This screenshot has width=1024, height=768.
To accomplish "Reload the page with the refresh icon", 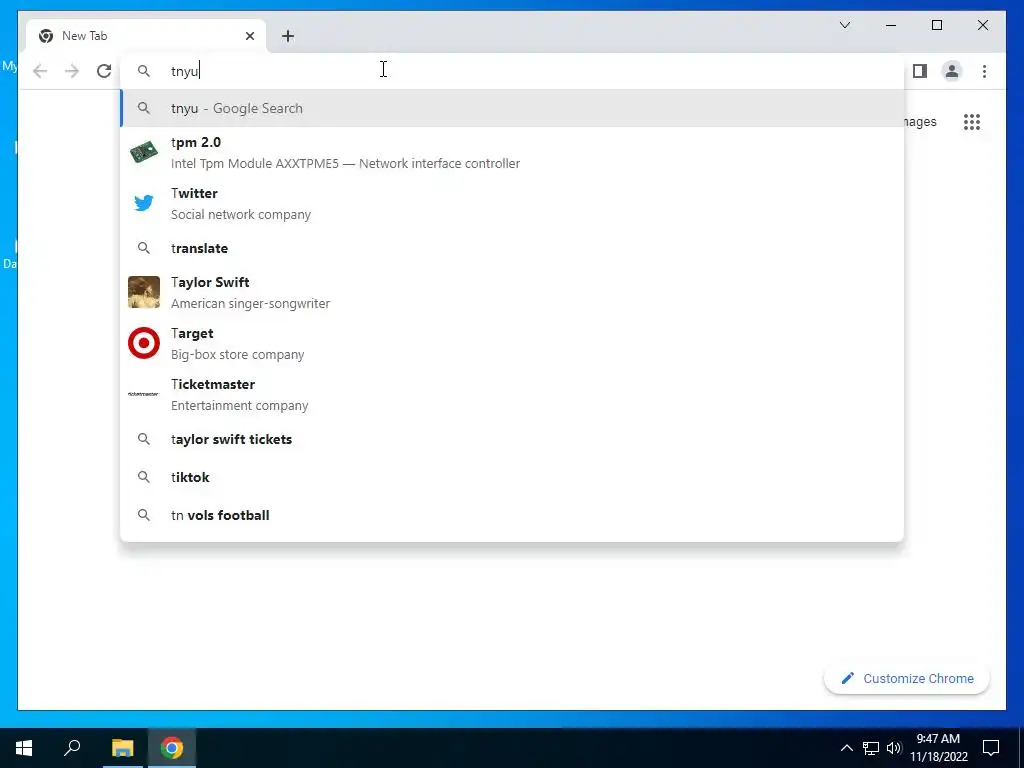I will (104, 71).
